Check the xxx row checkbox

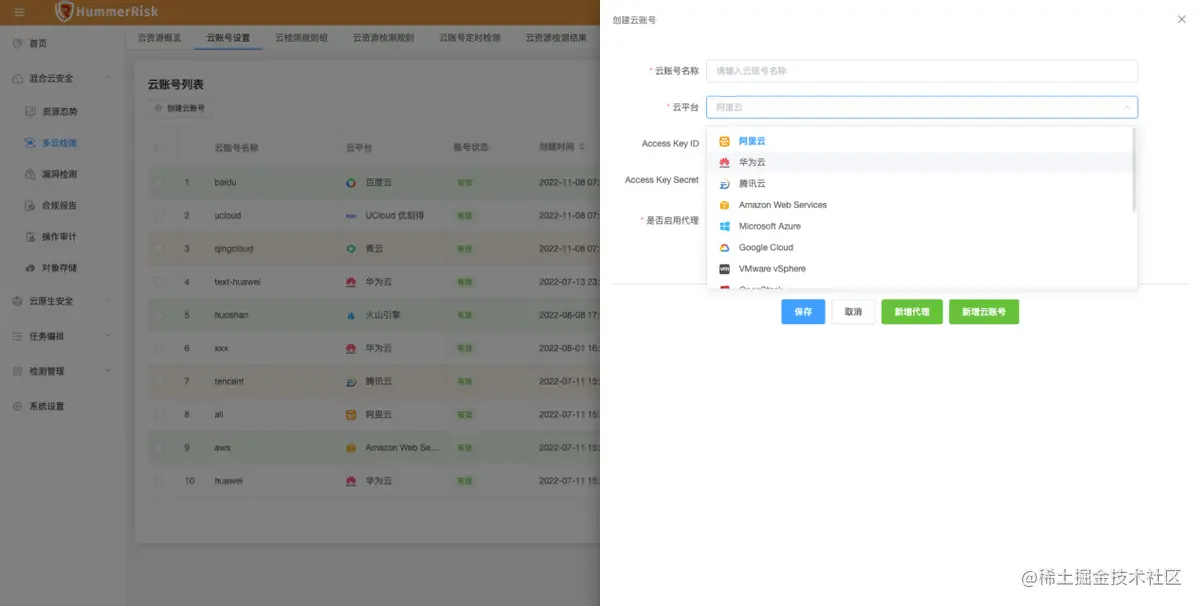pyautogui.click(x=159, y=348)
